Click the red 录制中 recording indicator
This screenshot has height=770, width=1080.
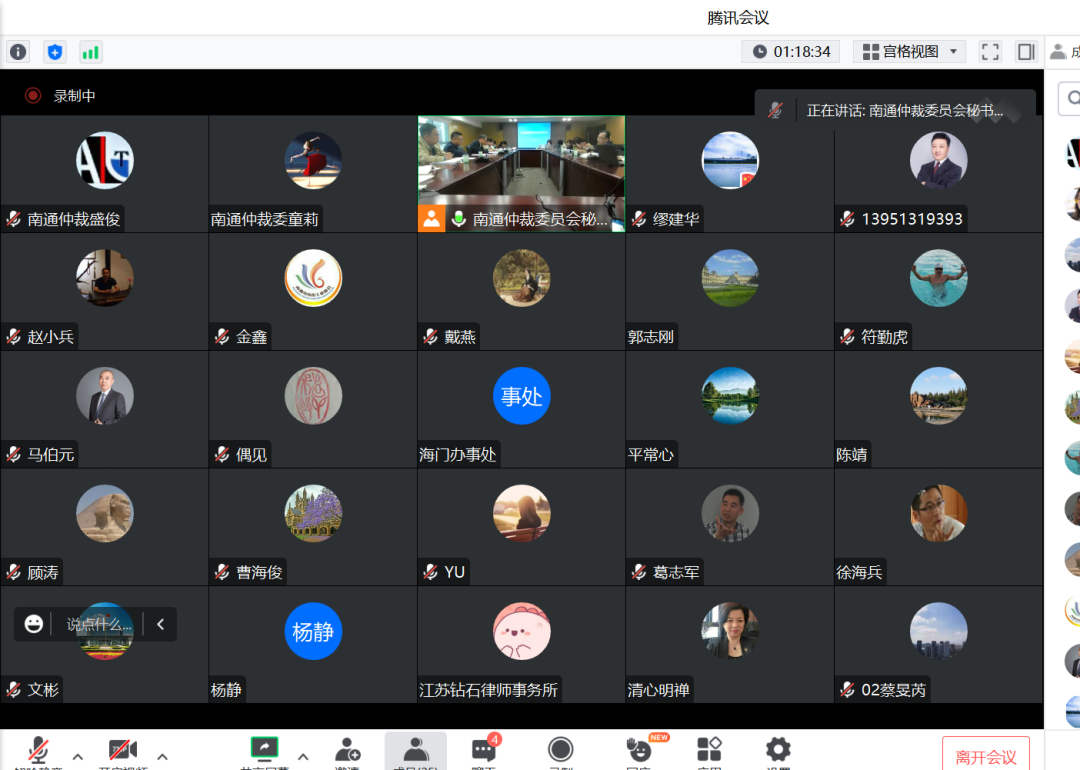point(33,96)
